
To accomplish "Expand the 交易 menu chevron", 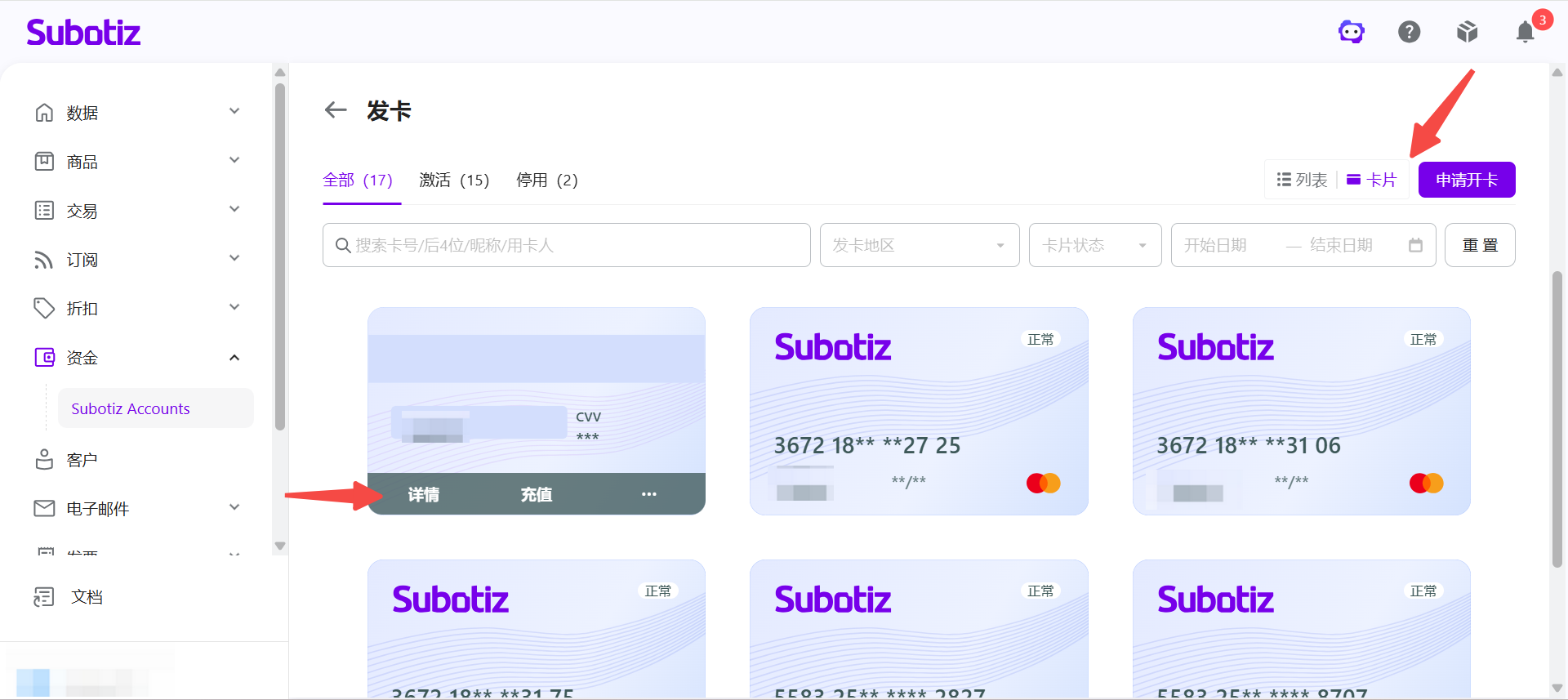I will [x=234, y=210].
